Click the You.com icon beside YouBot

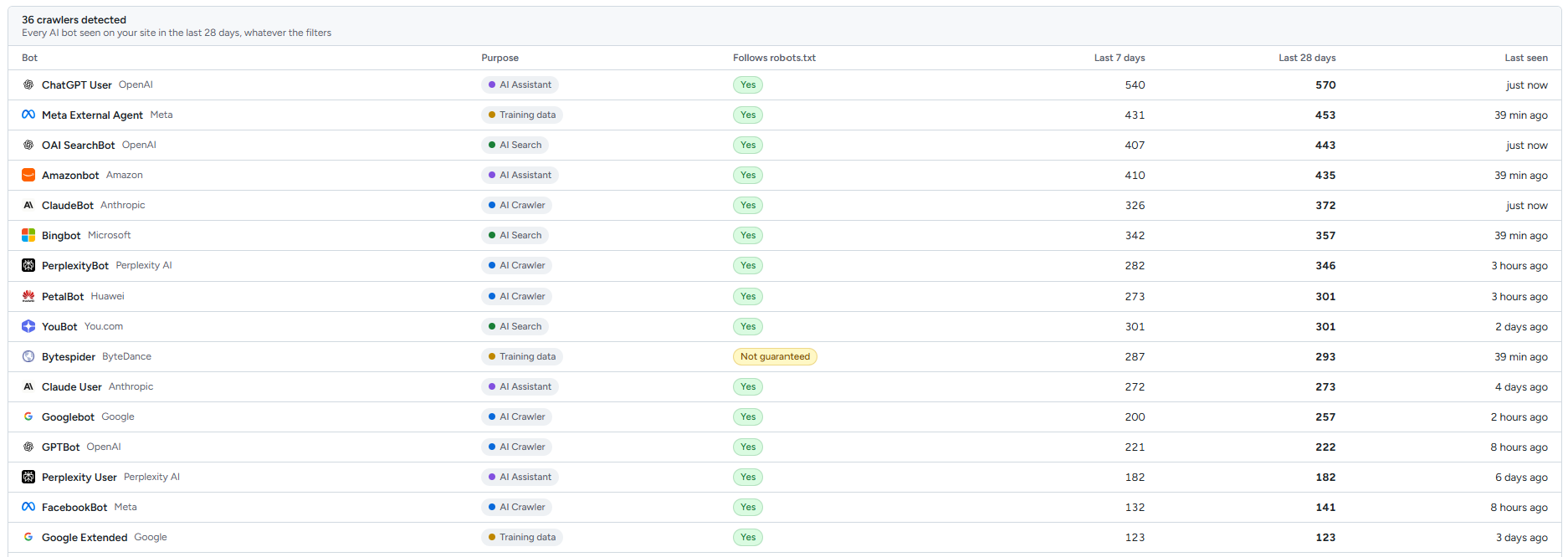pyautogui.click(x=28, y=326)
